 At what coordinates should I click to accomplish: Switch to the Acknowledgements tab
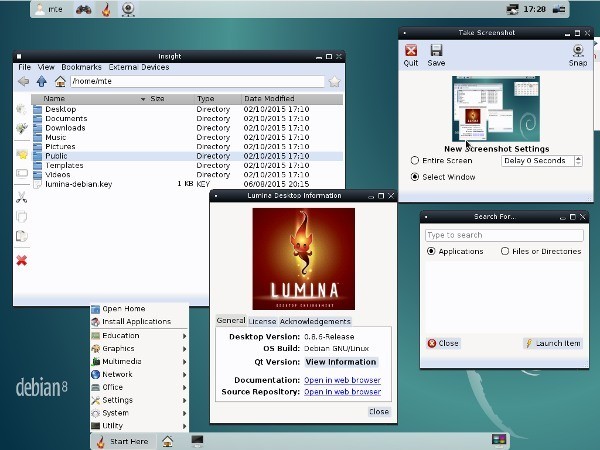click(x=315, y=321)
